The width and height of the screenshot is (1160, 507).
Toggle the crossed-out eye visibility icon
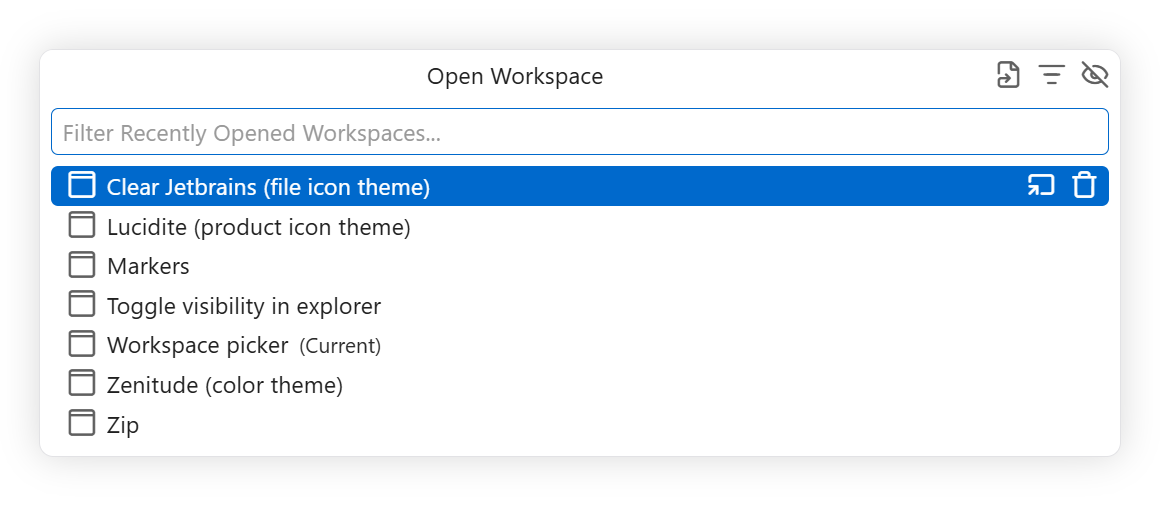(x=1095, y=75)
